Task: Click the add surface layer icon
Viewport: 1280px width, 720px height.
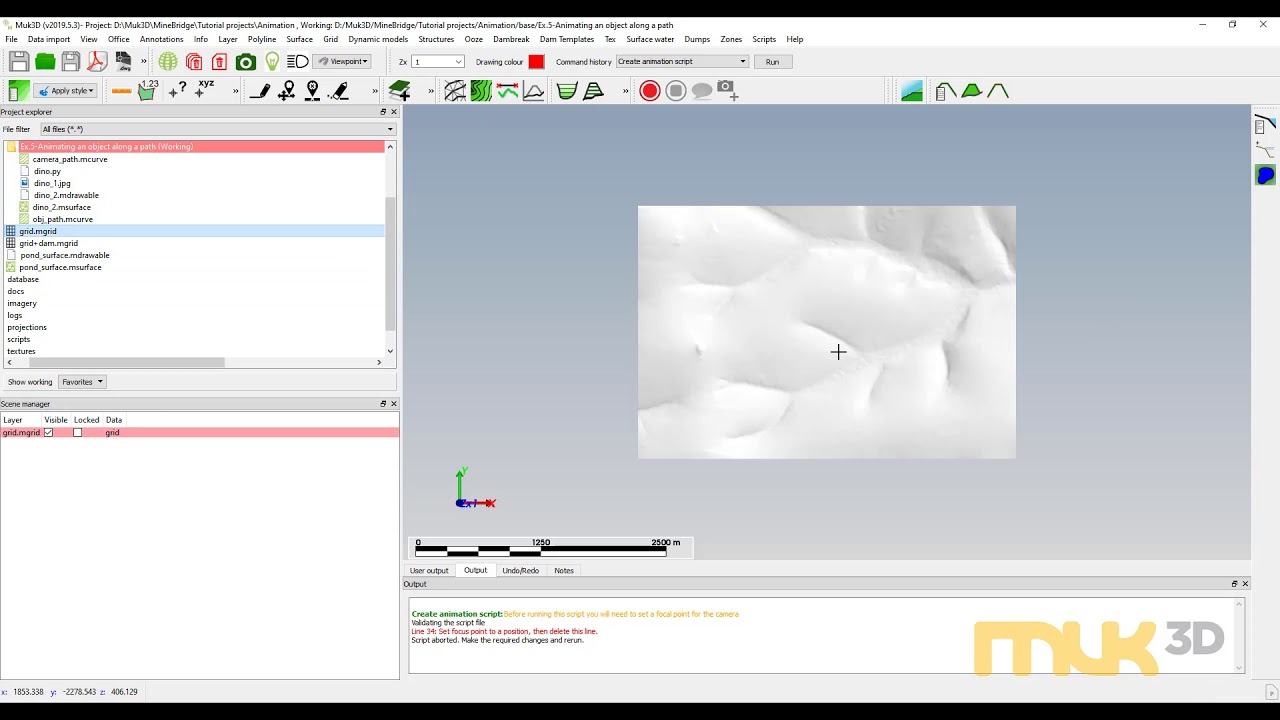Action: coord(400,91)
